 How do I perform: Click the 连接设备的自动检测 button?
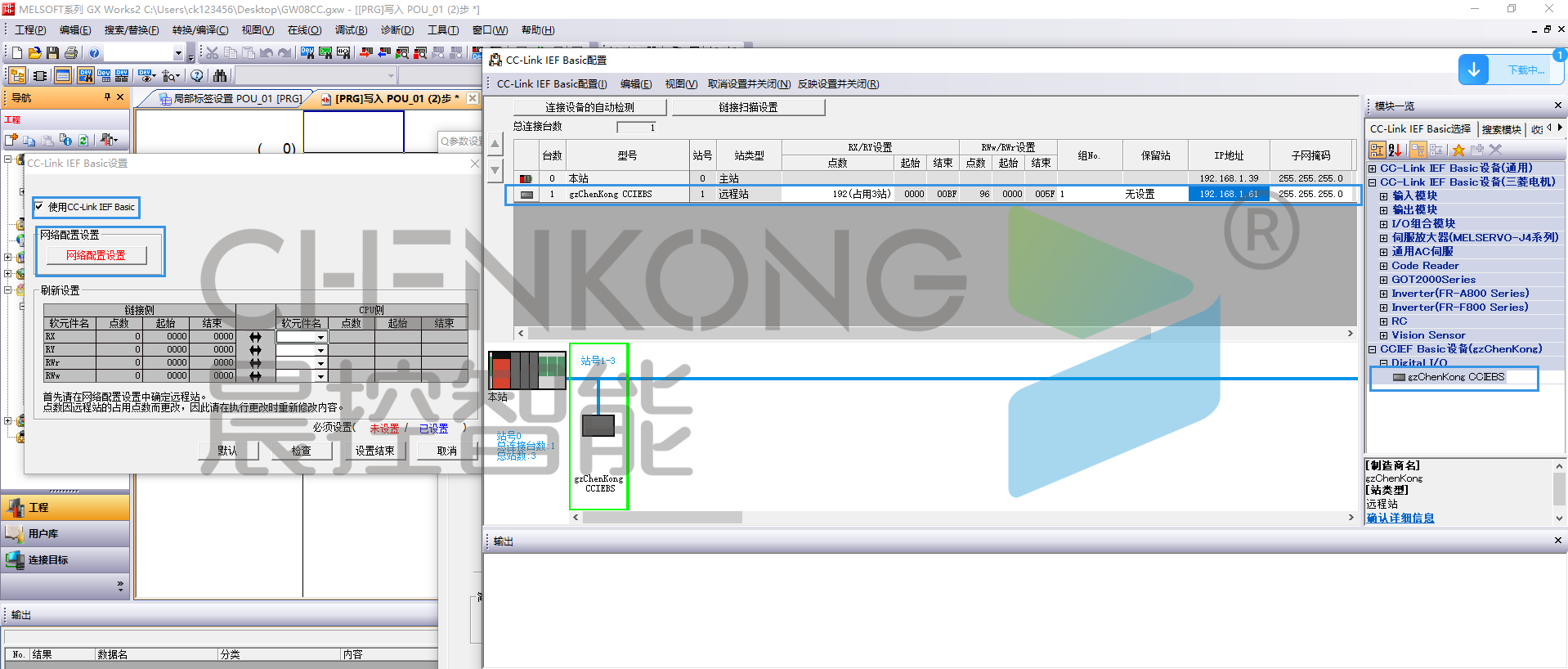point(589,107)
